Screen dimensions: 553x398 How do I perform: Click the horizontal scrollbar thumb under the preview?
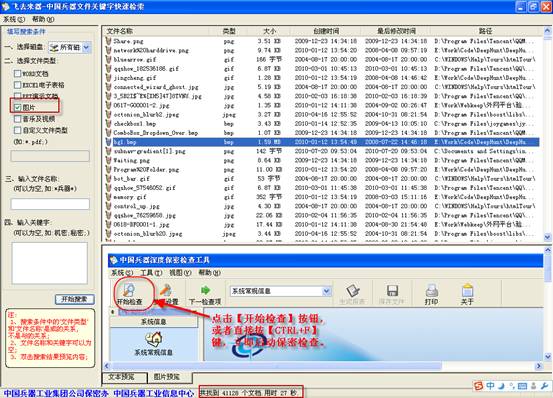click(276, 366)
